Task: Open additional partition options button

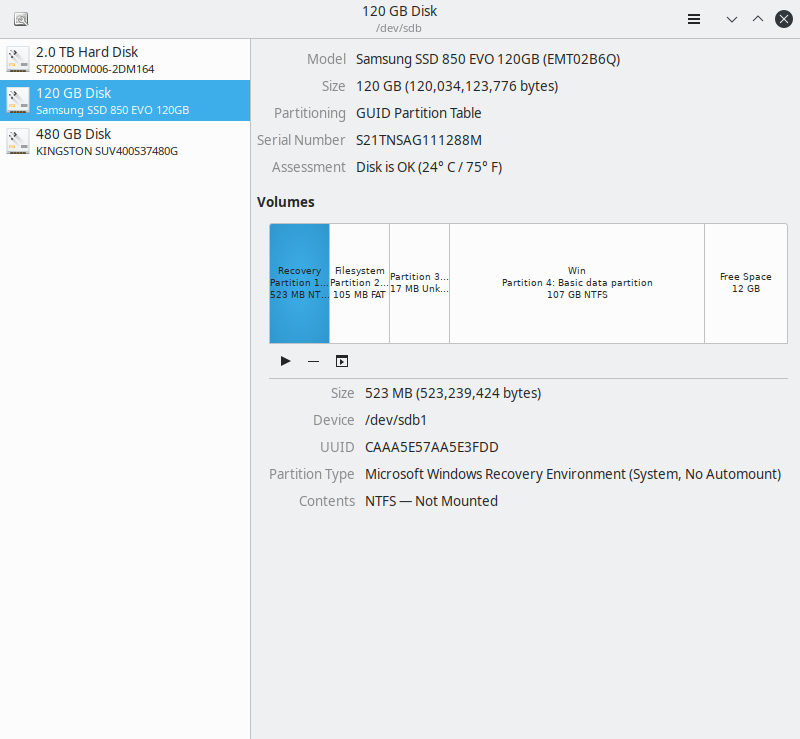Action: click(342, 361)
